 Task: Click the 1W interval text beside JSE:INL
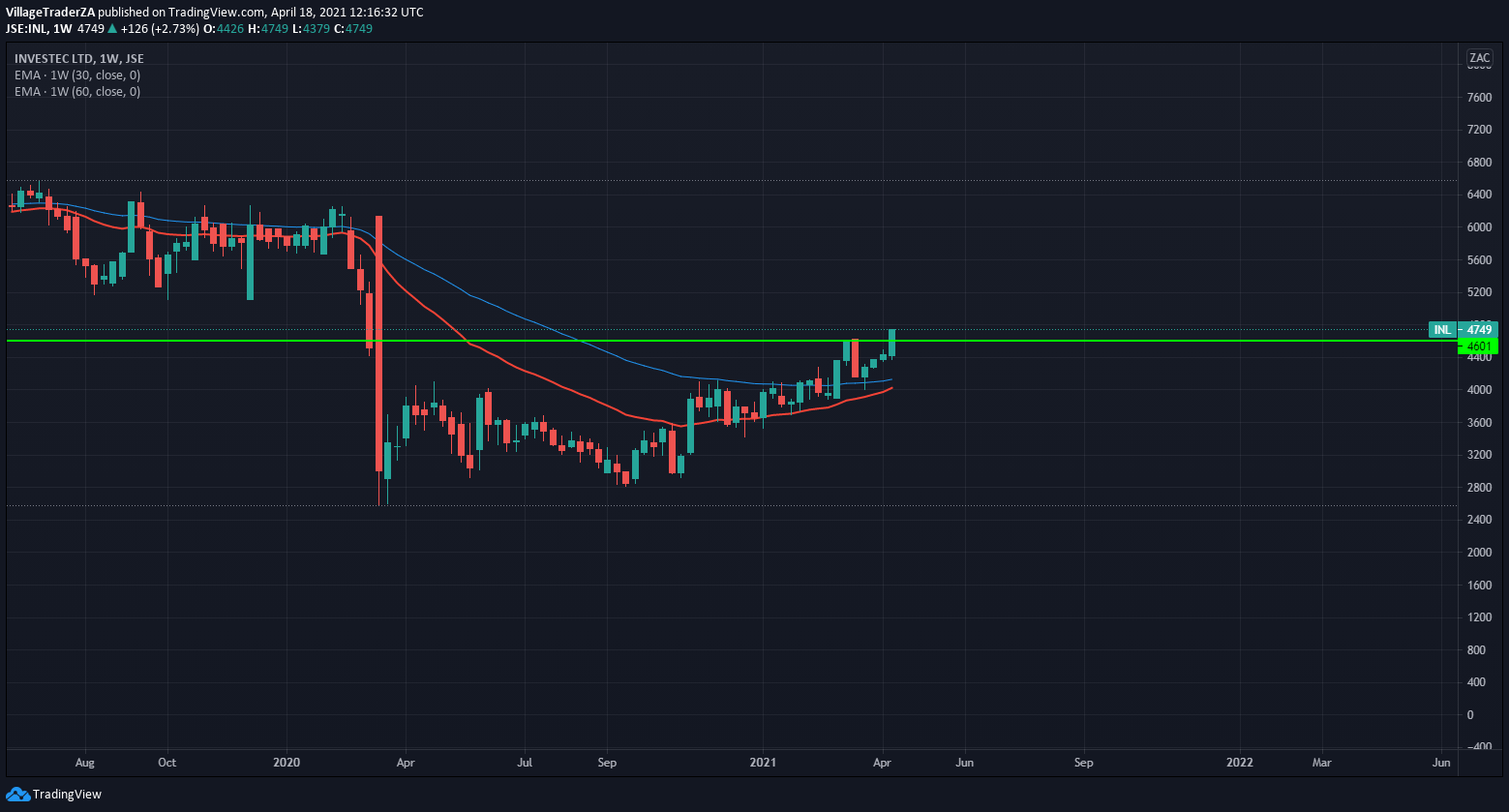coord(65,29)
